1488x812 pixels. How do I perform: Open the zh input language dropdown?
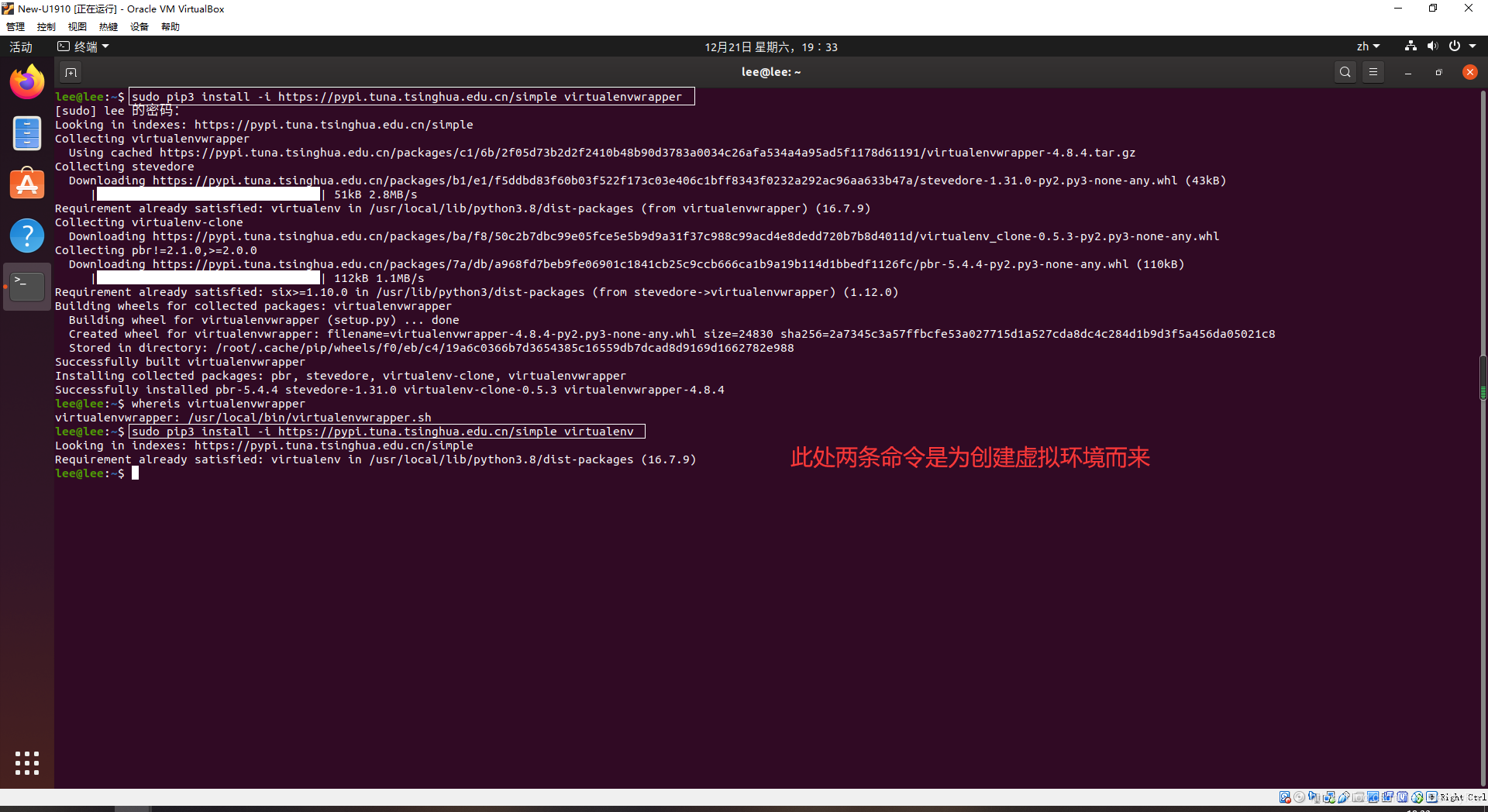1369,46
